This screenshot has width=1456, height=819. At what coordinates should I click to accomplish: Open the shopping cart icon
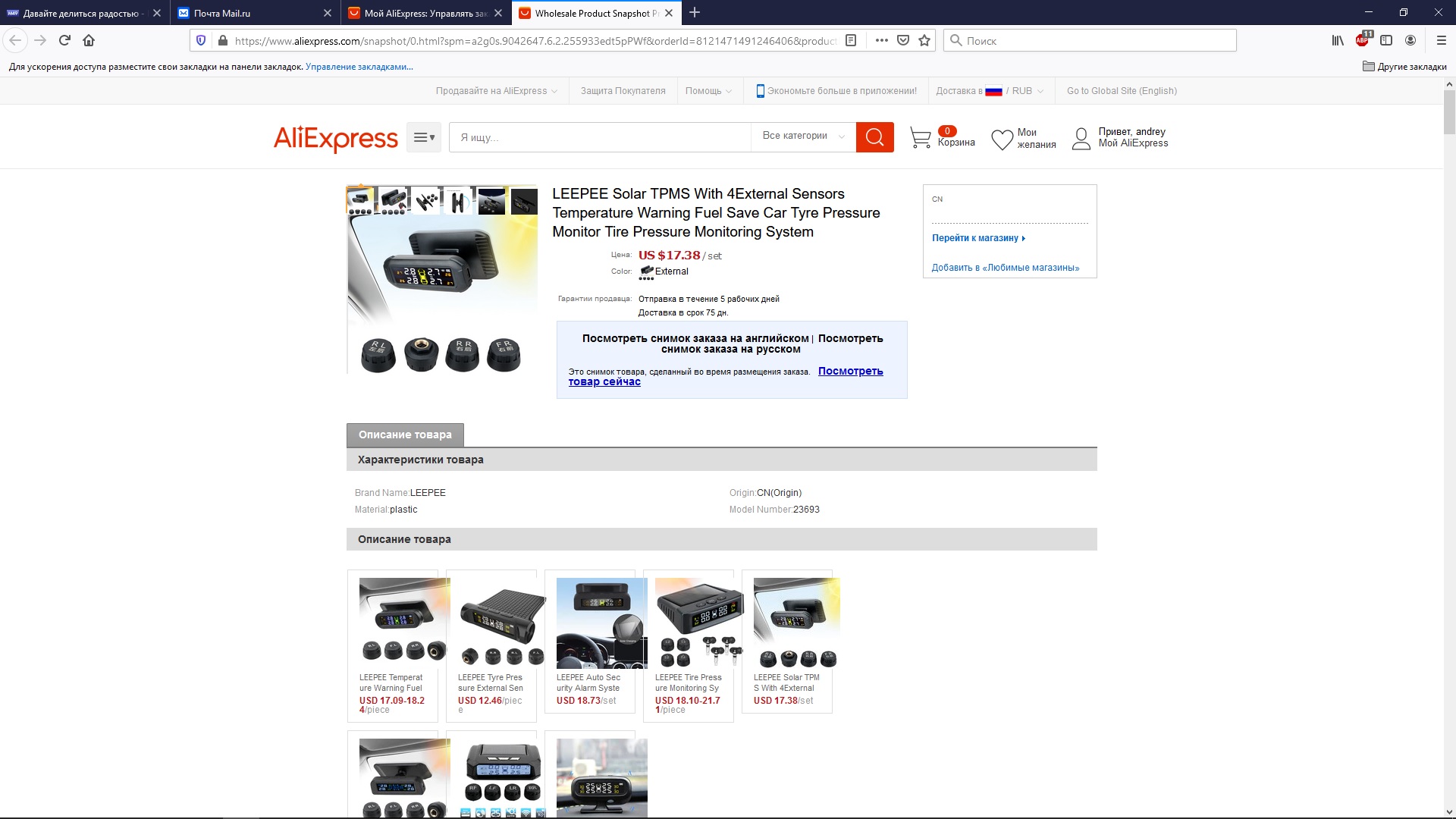click(920, 138)
